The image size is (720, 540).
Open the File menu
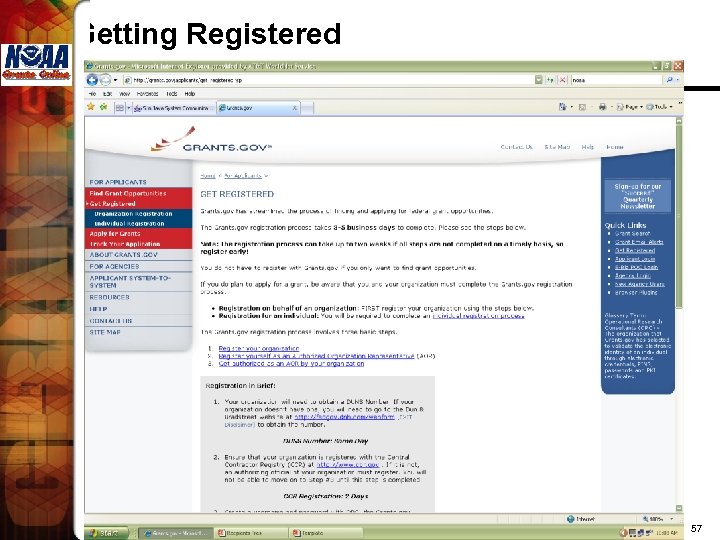(92, 94)
